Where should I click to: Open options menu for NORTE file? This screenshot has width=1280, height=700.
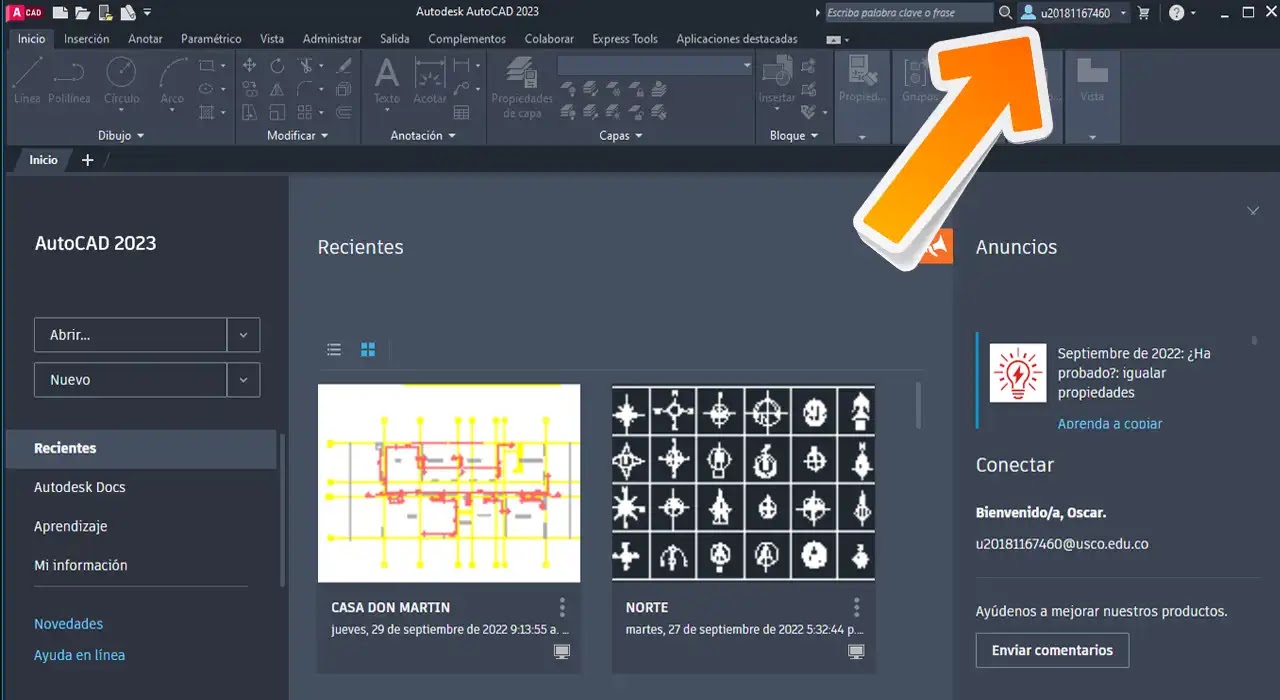click(x=856, y=607)
